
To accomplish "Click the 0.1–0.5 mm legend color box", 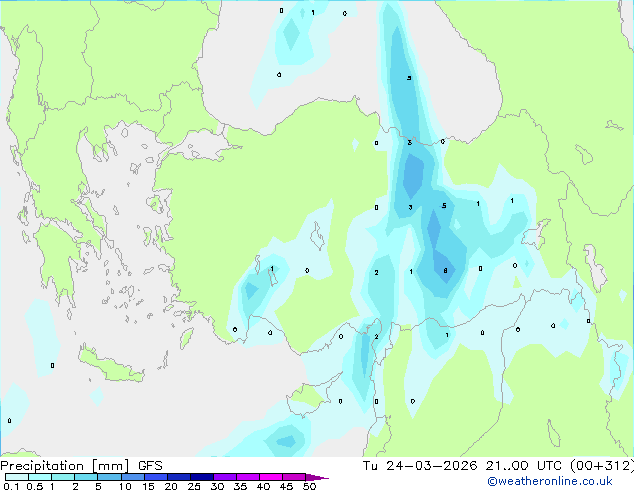I will [x=17, y=477].
